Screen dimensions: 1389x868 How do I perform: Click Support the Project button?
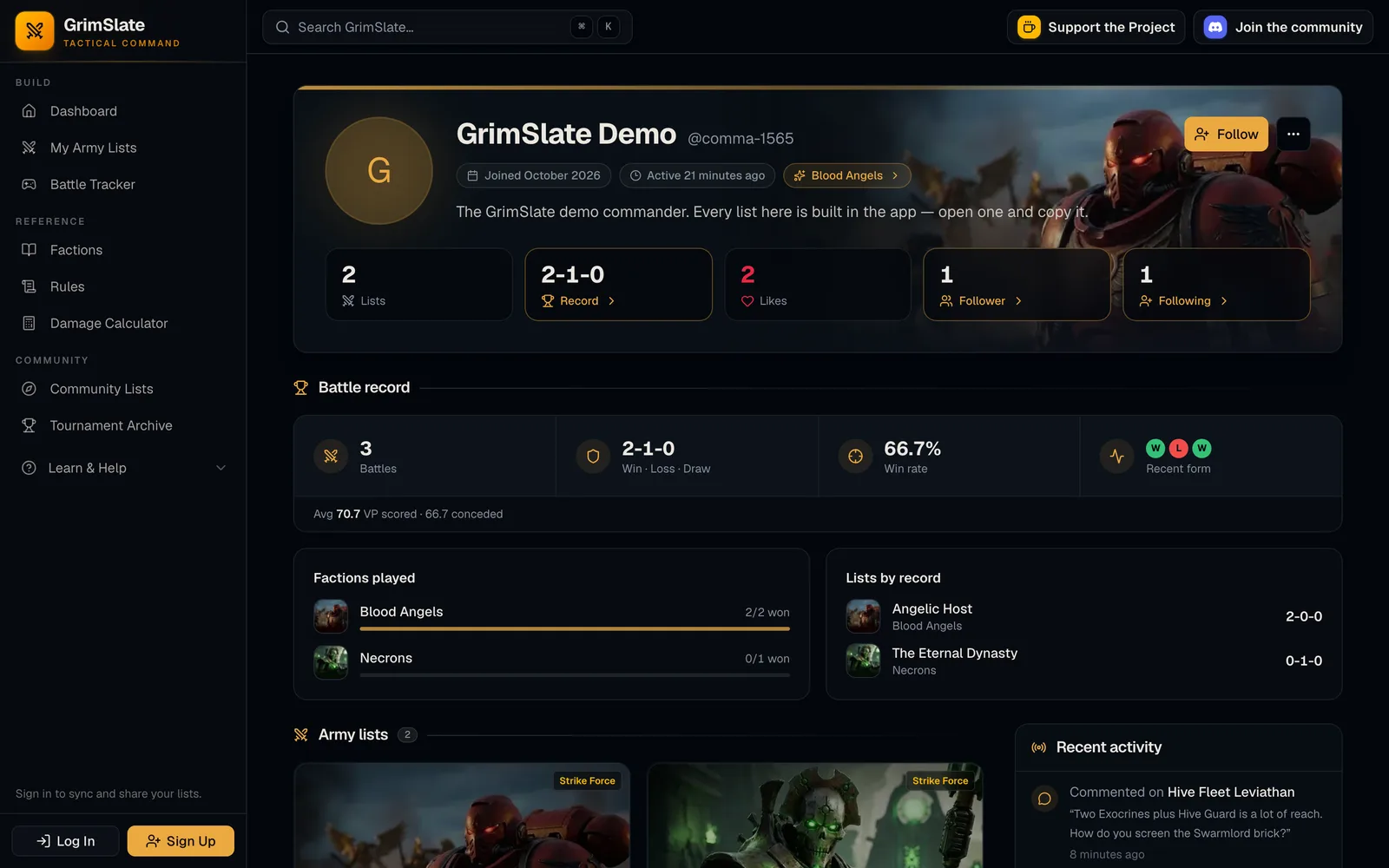click(1096, 27)
